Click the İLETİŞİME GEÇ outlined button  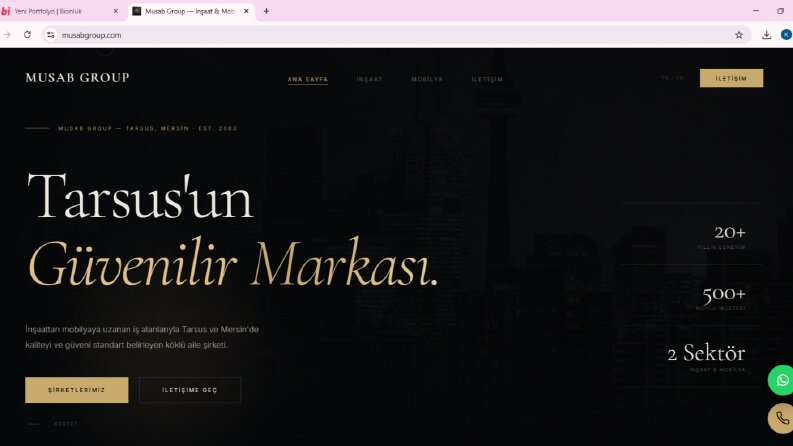coord(190,390)
